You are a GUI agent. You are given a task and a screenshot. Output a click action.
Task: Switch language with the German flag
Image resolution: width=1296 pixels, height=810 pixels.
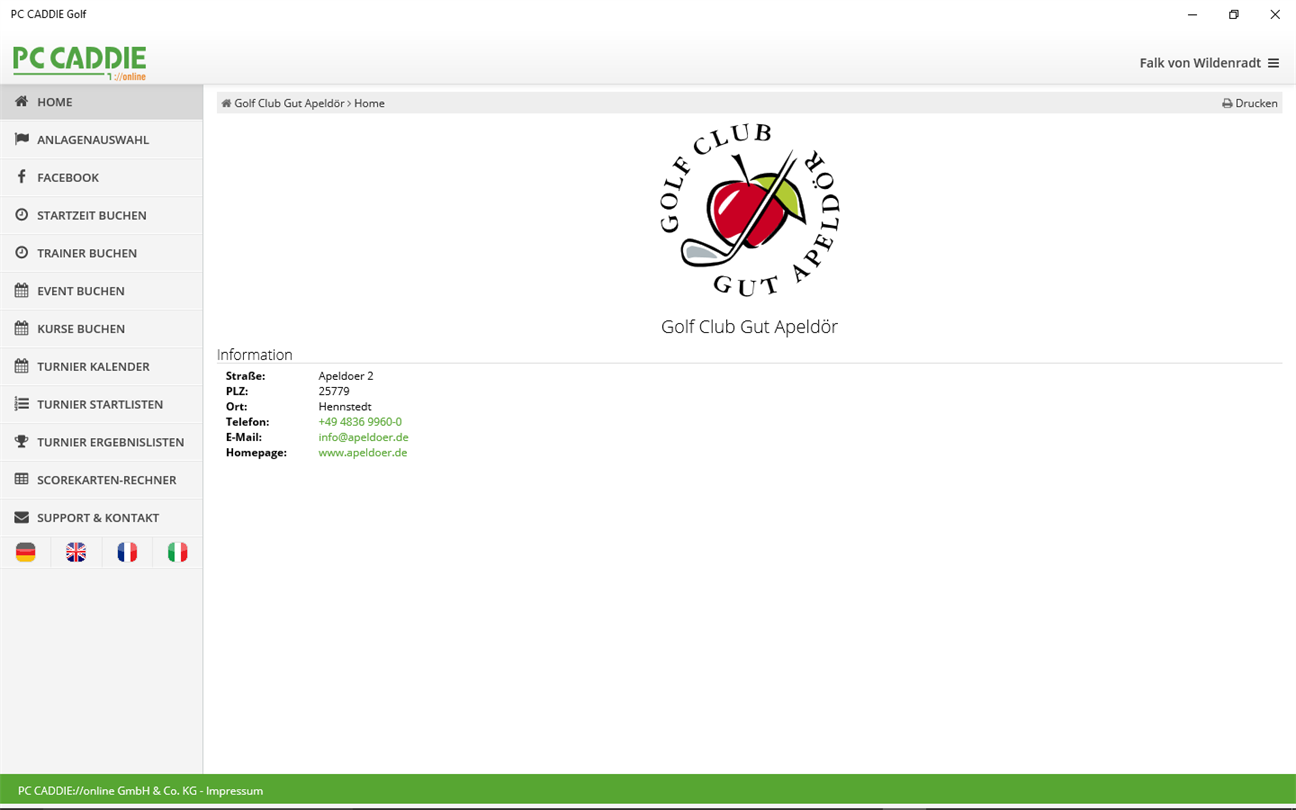25,552
